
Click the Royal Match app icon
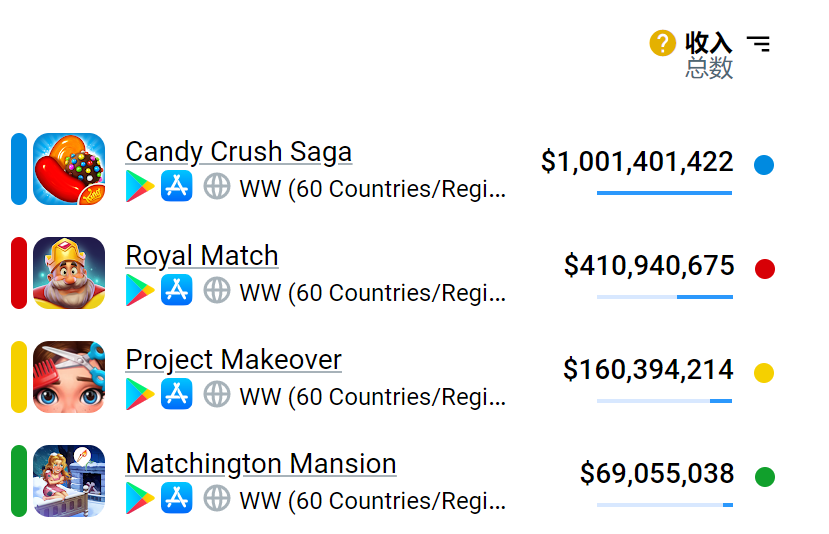tap(69, 273)
